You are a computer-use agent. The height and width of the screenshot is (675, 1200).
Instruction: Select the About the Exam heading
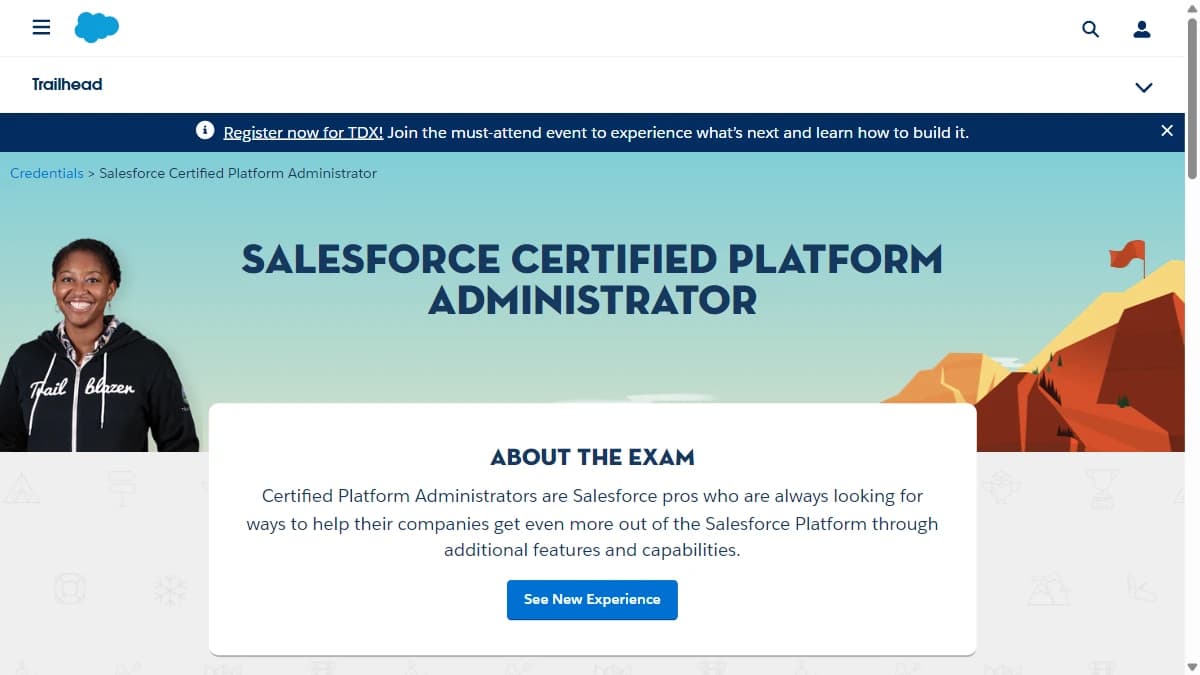click(x=592, y=458)
